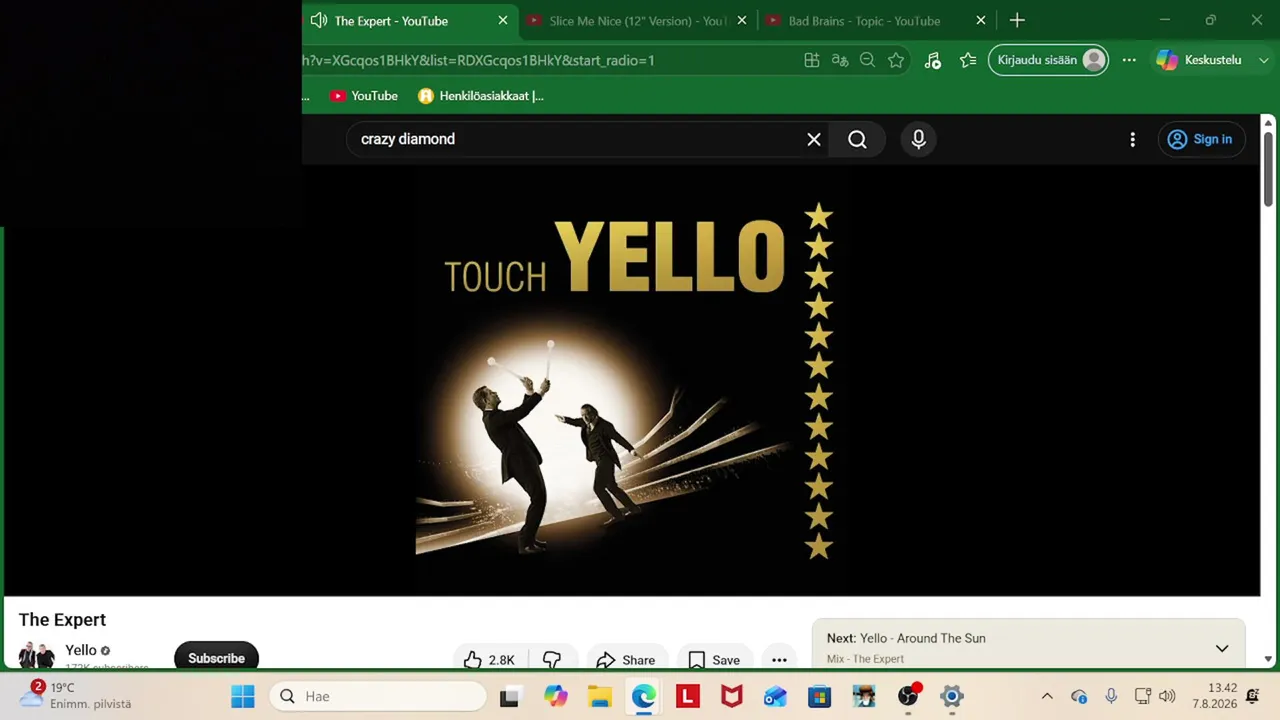Clear the 'crazy diamond' search text
This screenshot has width=1280, height=720.
[x=814, y=139]
